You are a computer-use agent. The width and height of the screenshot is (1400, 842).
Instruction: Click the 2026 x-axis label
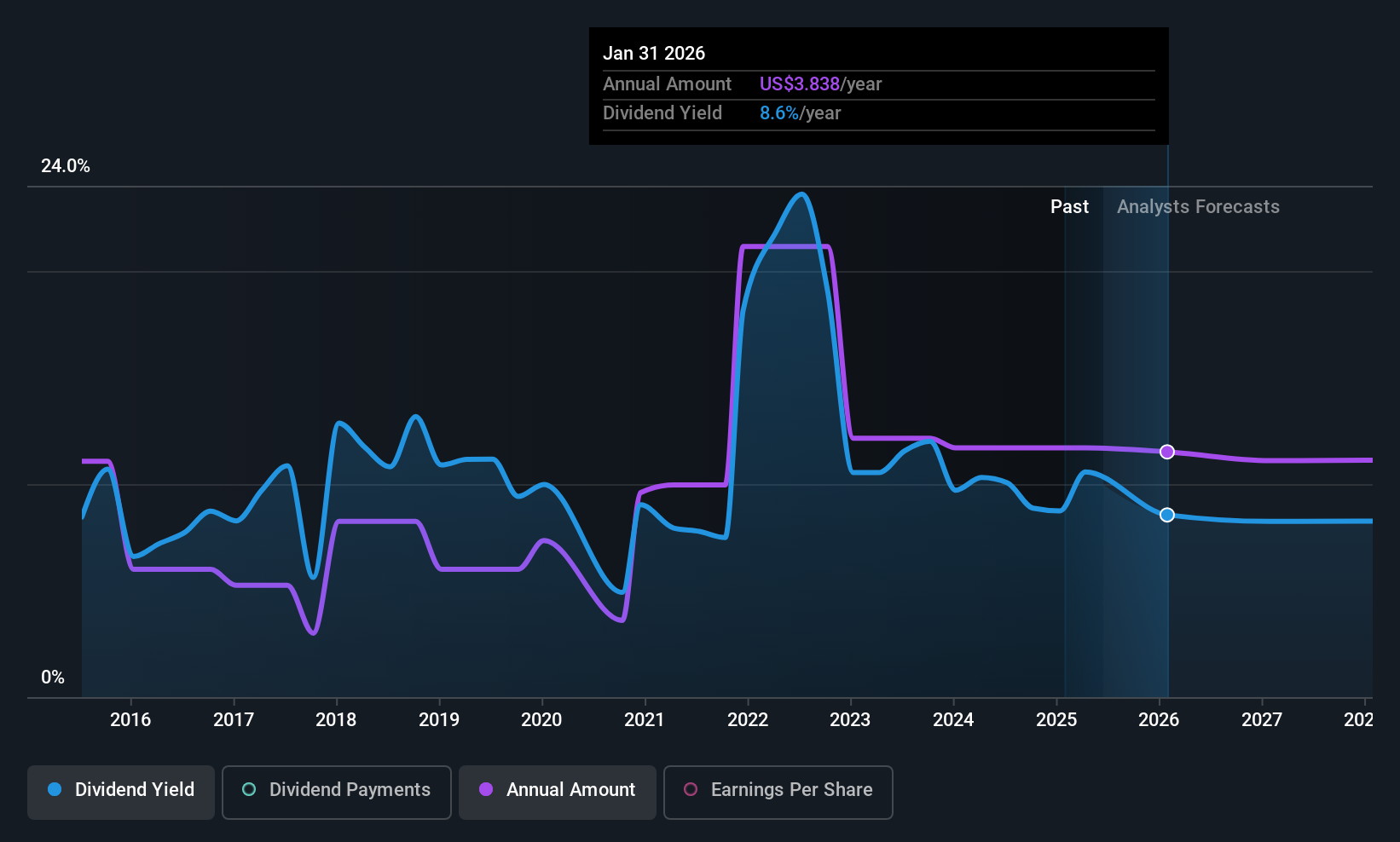click(x=1159, y=720)
